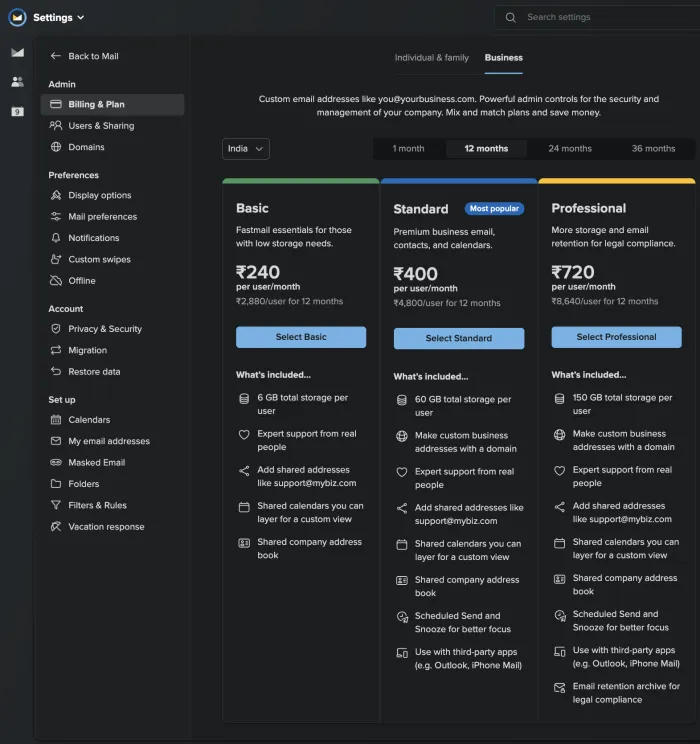Select the 1 month billing period
Screen dimensions: 700x744
(408, 149)
